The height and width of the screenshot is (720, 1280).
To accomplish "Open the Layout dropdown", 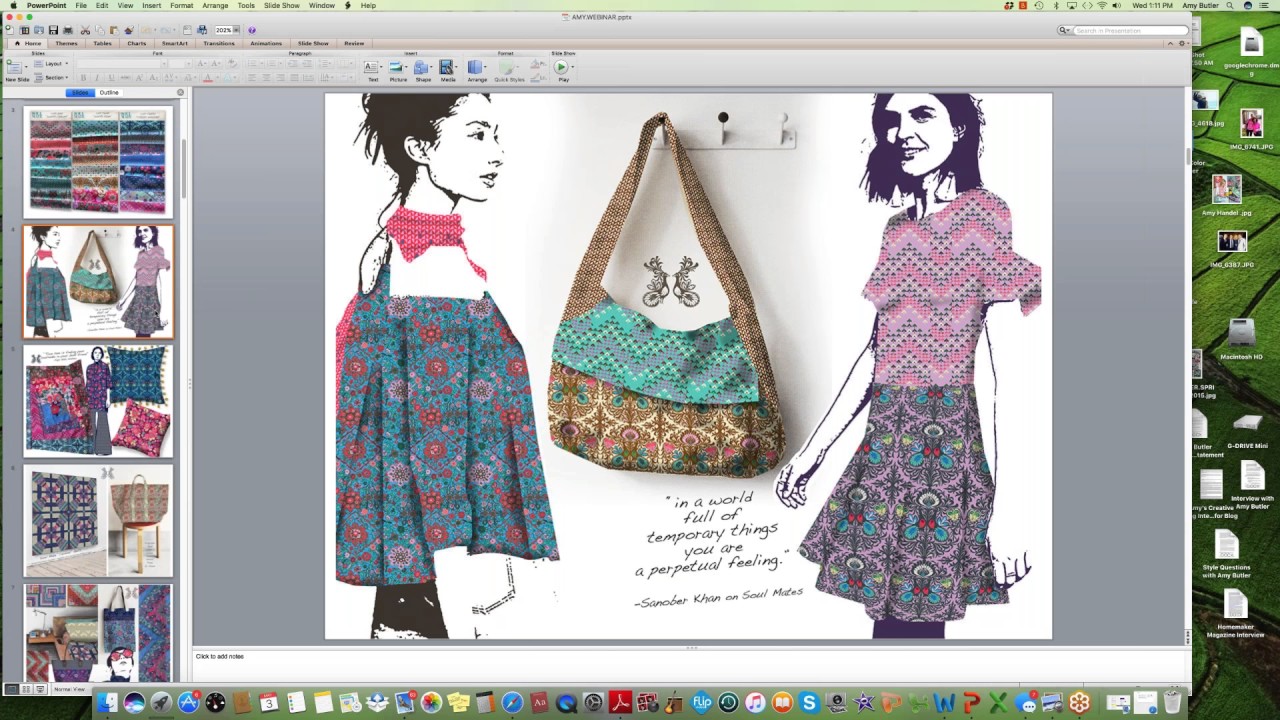I will point(52,64).
